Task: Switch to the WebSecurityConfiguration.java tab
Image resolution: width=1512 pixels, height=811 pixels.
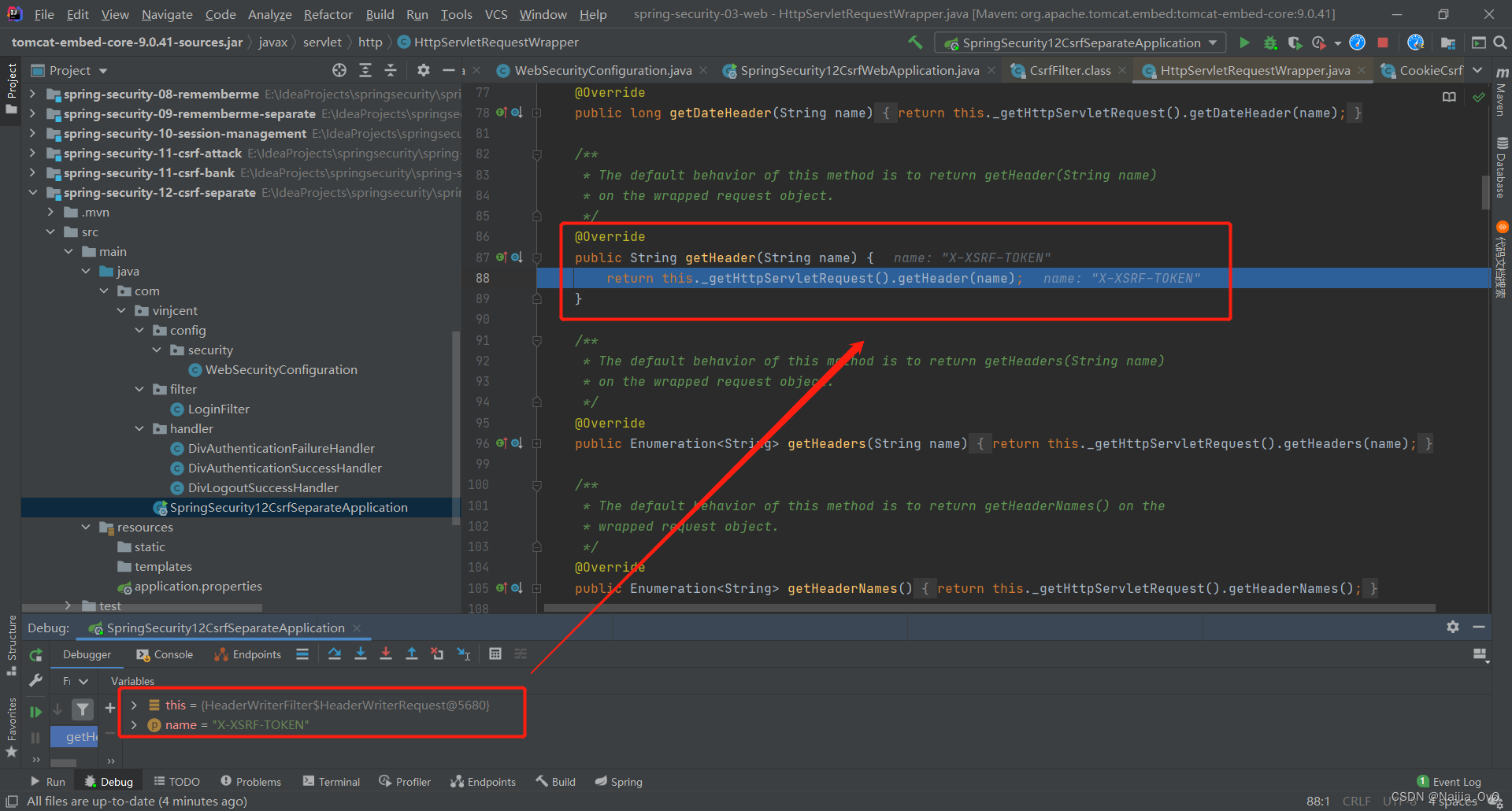Action: point(602,70)
